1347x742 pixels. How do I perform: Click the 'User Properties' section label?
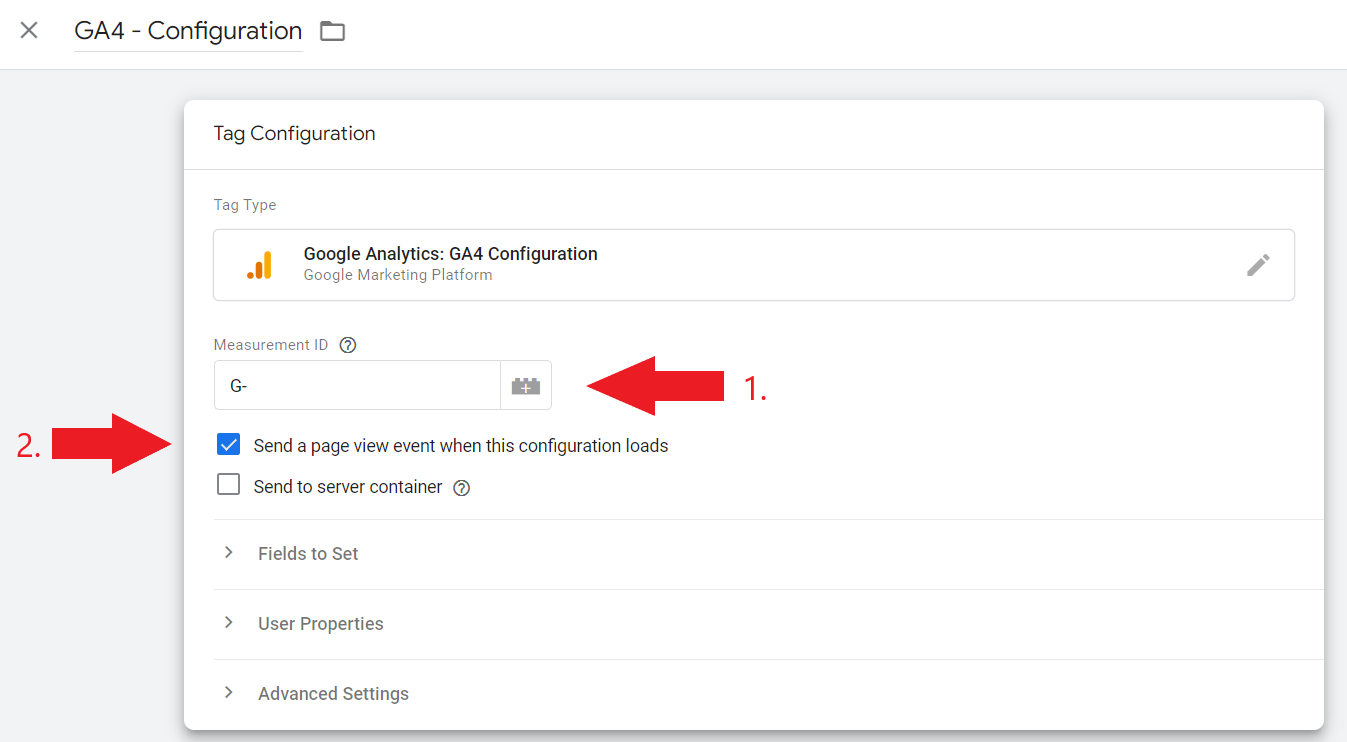(320, 624)
